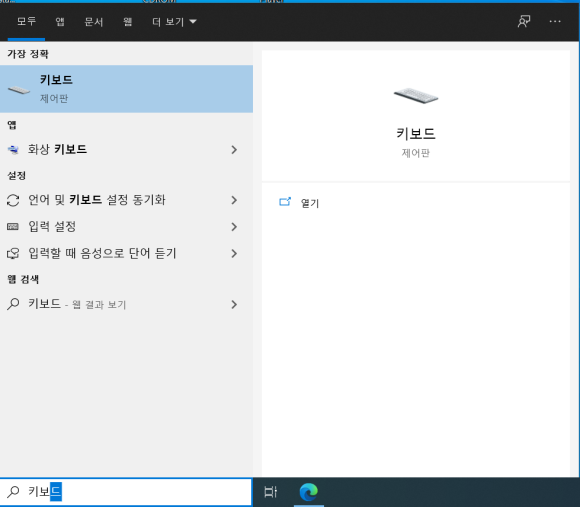Open Task View from the taskbar

271,492
